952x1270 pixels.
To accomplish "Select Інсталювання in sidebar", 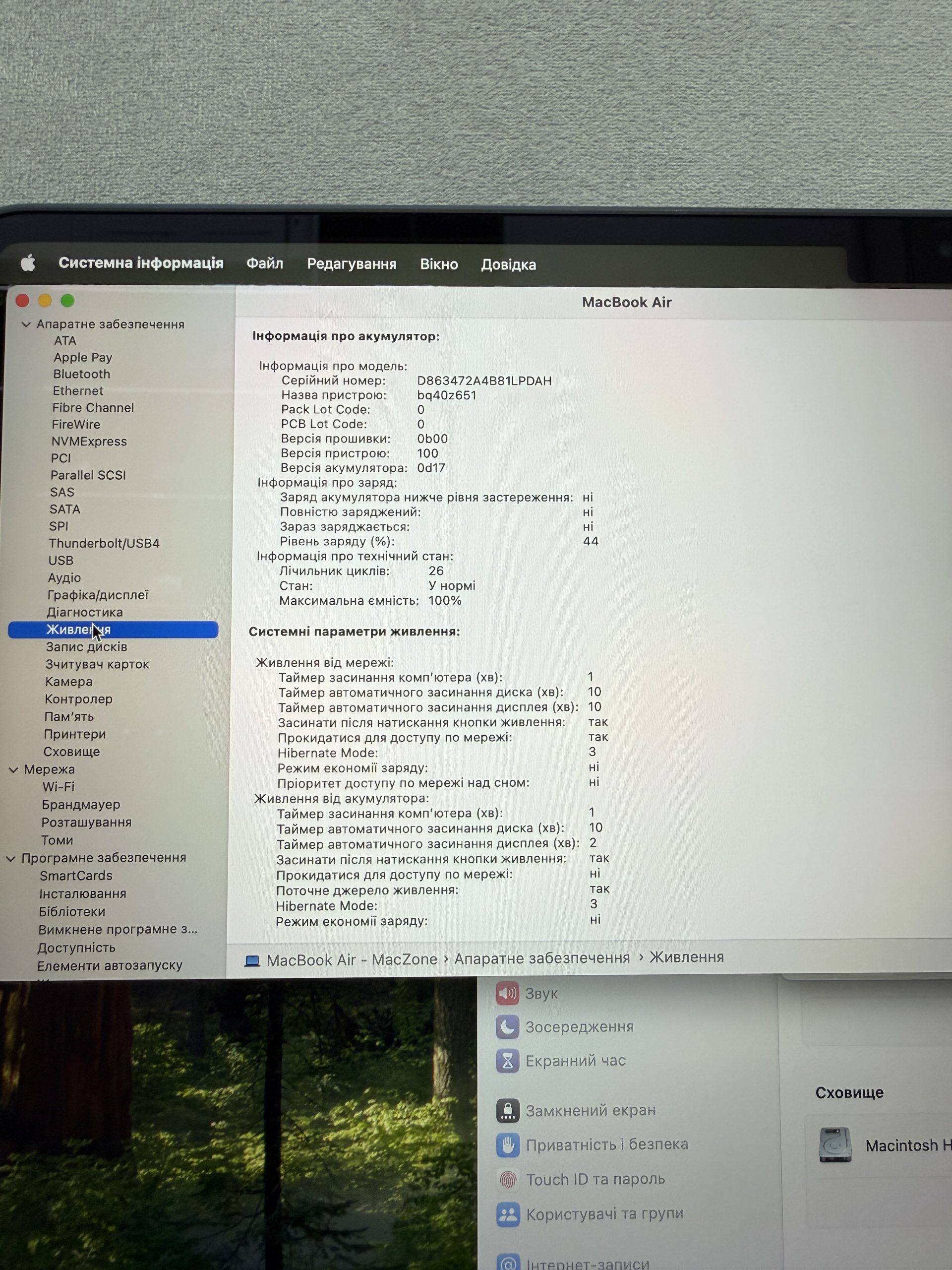I will click(x=83, y=894).
